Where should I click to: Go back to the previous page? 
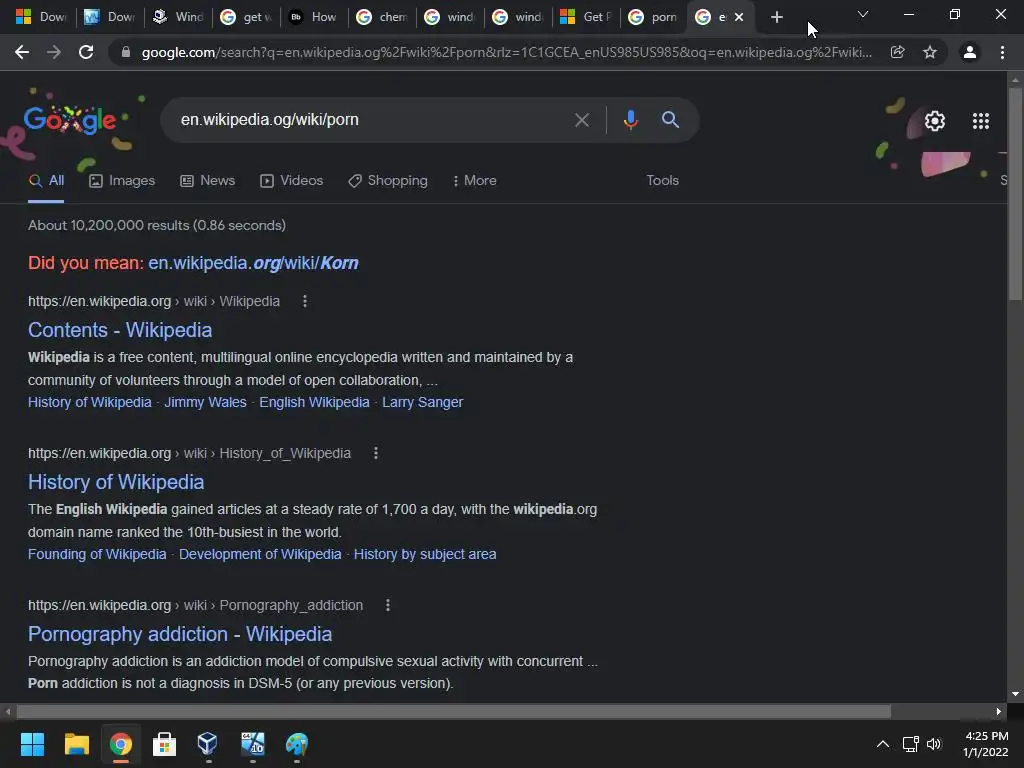tap(22, 52)
